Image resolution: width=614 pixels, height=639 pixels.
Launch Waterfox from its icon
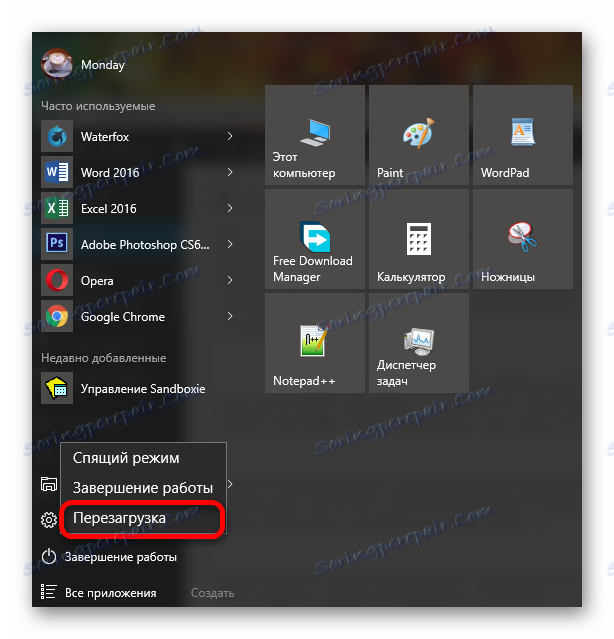[57, 136]
